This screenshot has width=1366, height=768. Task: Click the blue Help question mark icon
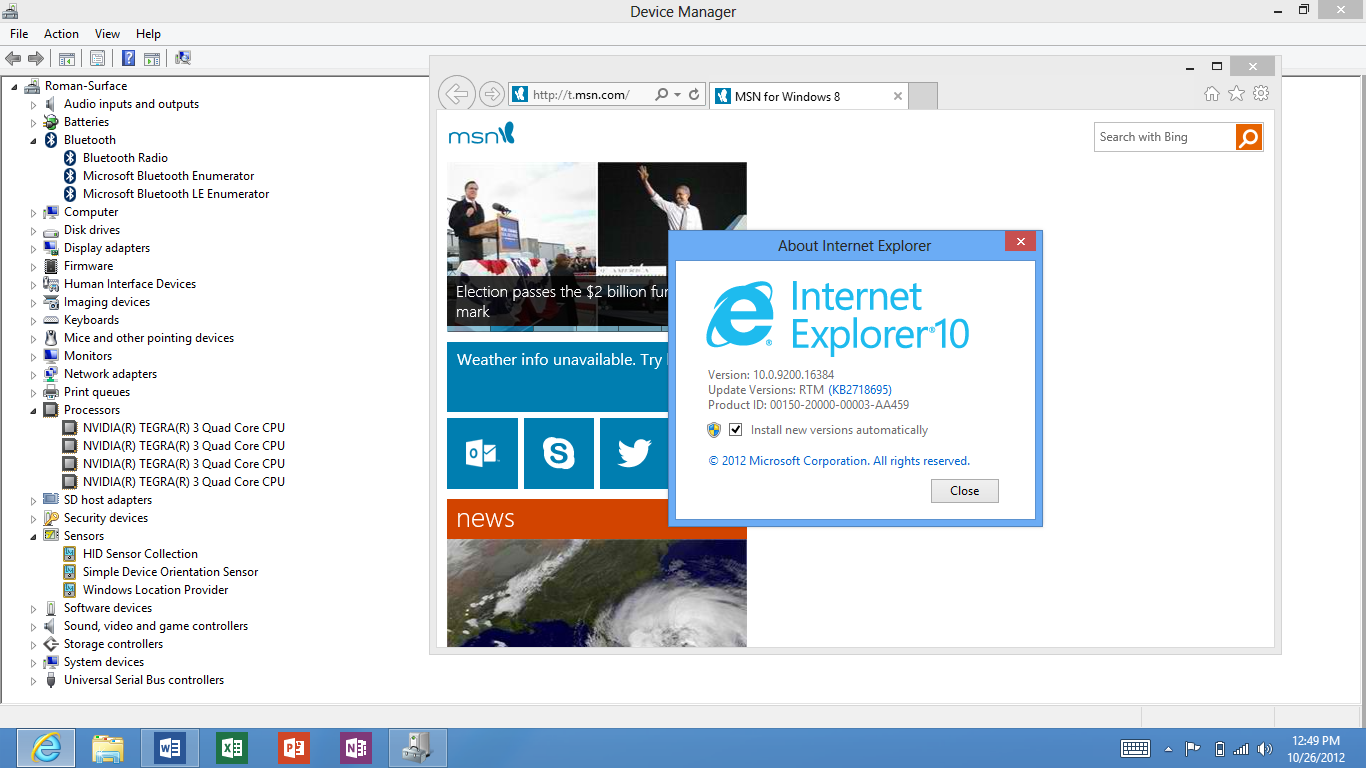pyautogui.click(x=128, y=59)
